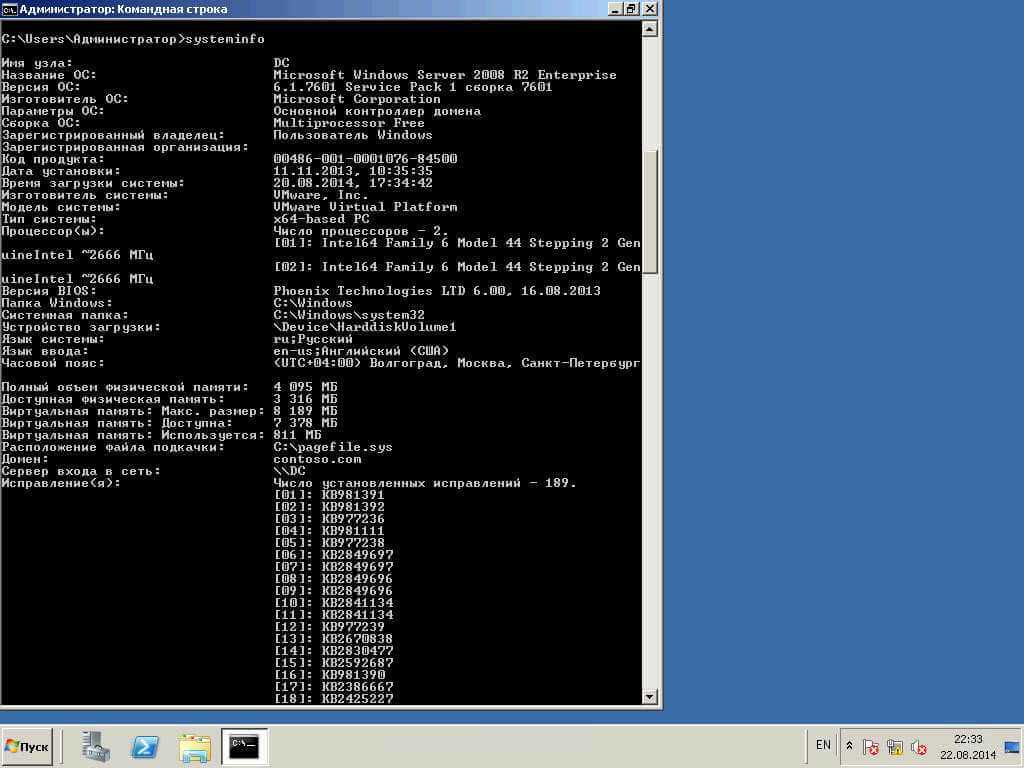Minimize the Командная строка window

pos(612,9)
